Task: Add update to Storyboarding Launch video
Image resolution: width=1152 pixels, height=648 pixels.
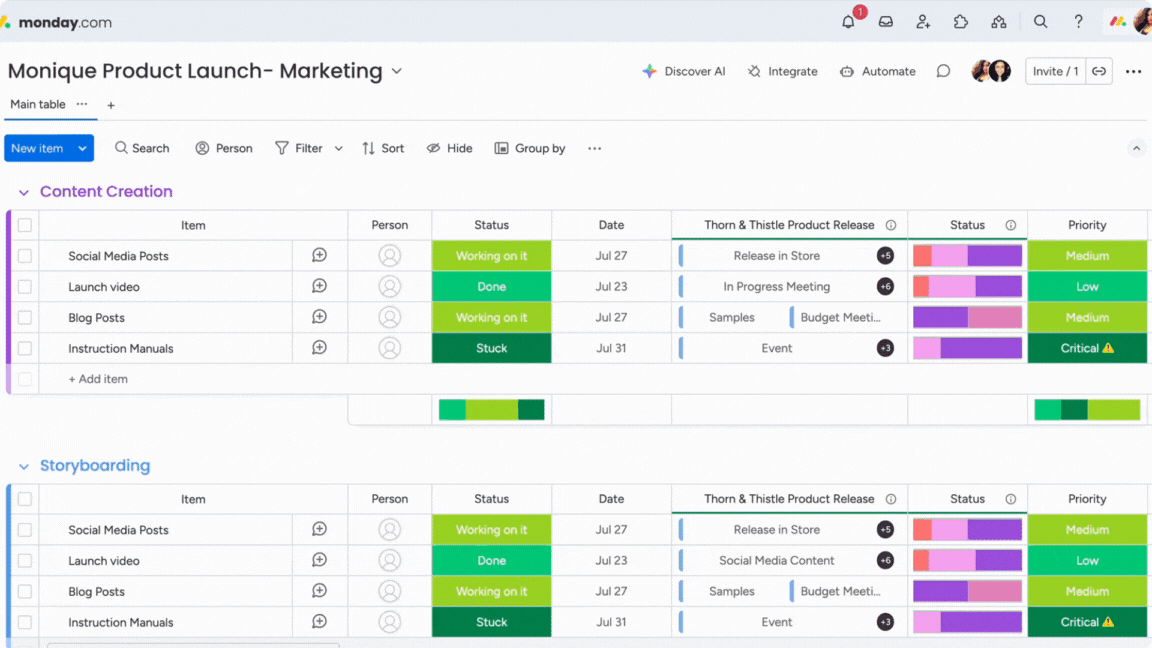Action: (320, 561)
